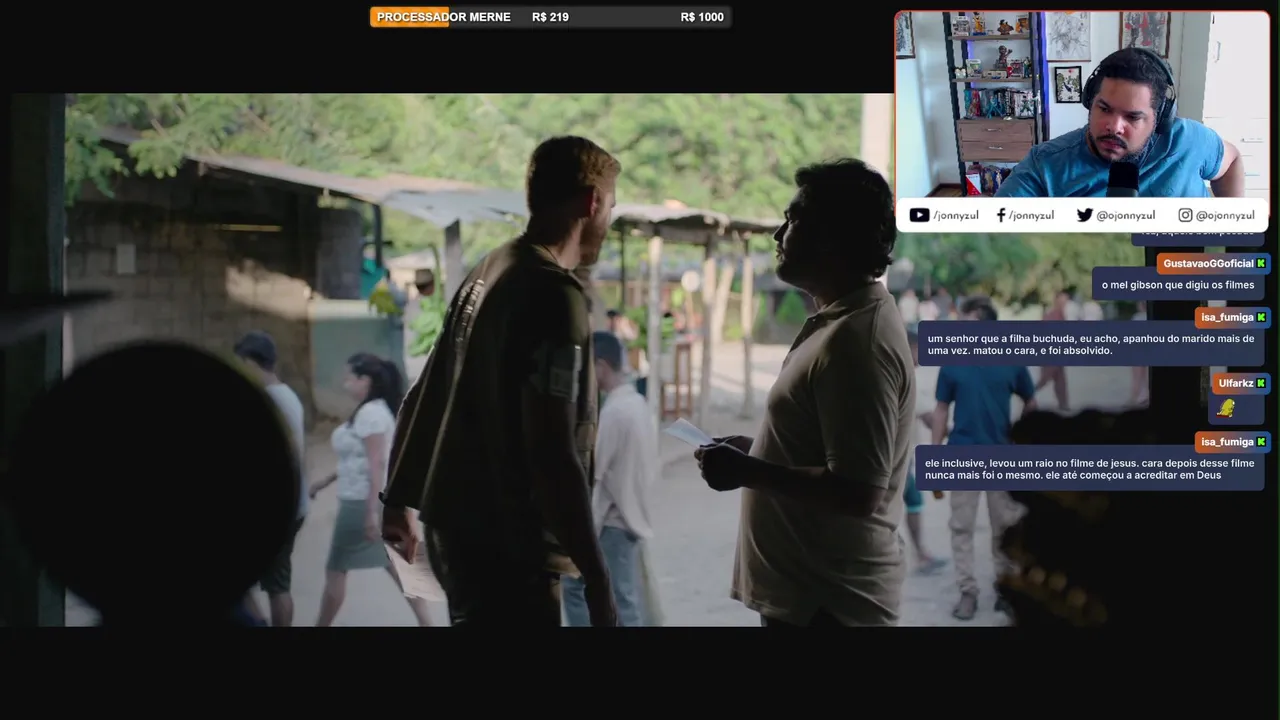Click the webcam feed of the streamer
Image resolution: width=1280 pixels, height=720 pixels.
click(x=1082, y=104)
